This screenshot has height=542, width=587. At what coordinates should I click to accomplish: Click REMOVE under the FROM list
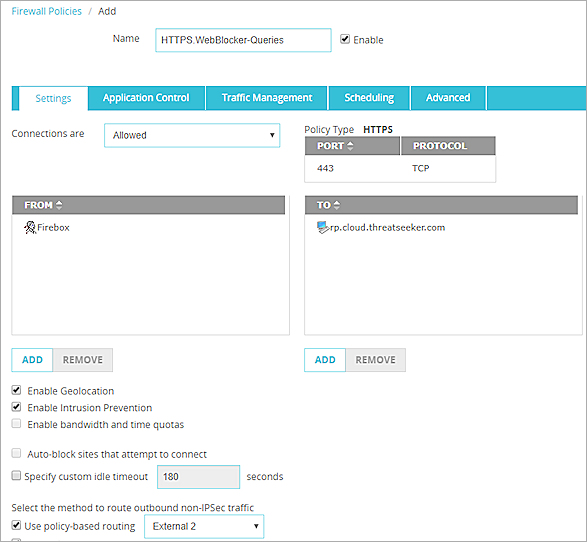[x=83, y=360]
